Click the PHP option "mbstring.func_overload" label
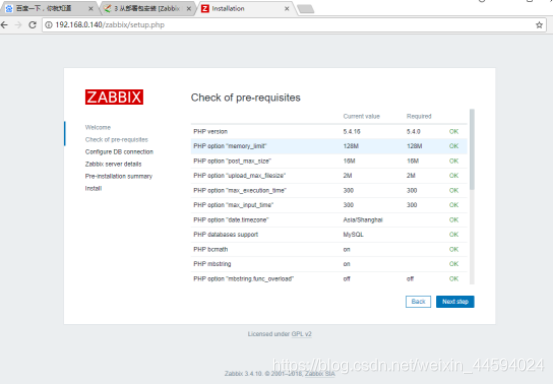 pos(244,279)
